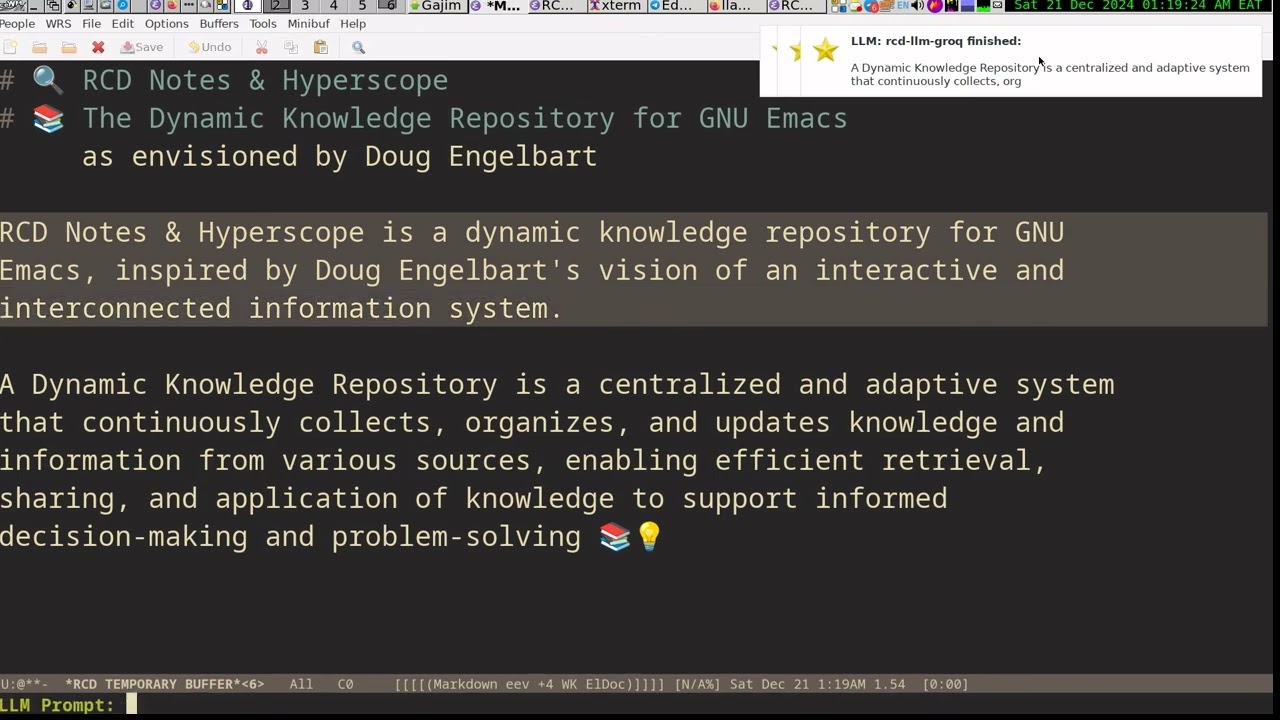This screenshot has height=720, width=1280.
Task: Click the gold star notification icon
Action: click(x=825, y=50)
